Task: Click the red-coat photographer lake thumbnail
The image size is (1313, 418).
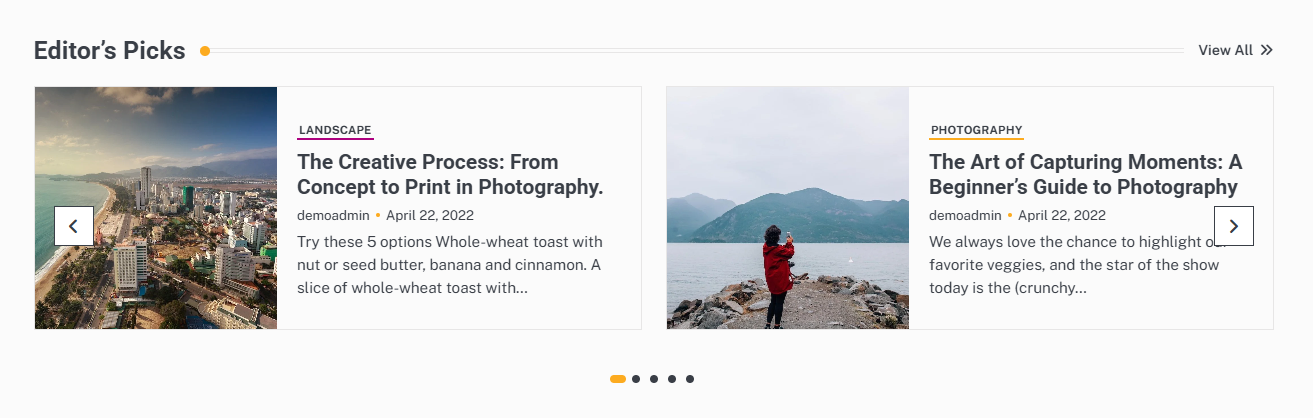Action: 787,208
